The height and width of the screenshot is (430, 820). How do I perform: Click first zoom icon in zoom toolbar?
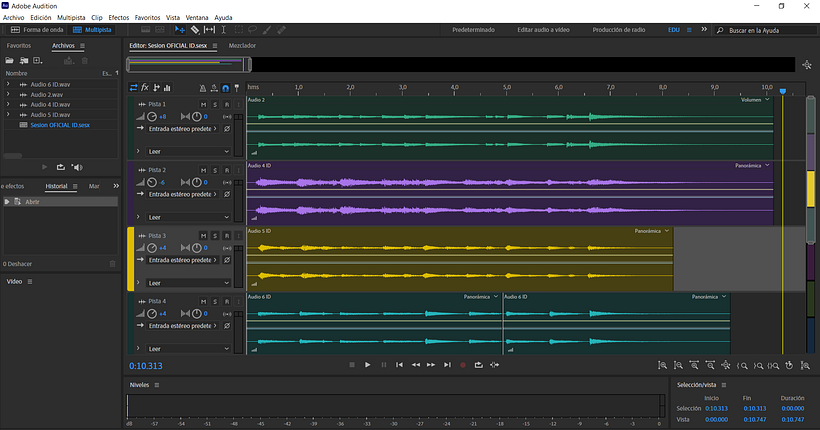[662, 366]
